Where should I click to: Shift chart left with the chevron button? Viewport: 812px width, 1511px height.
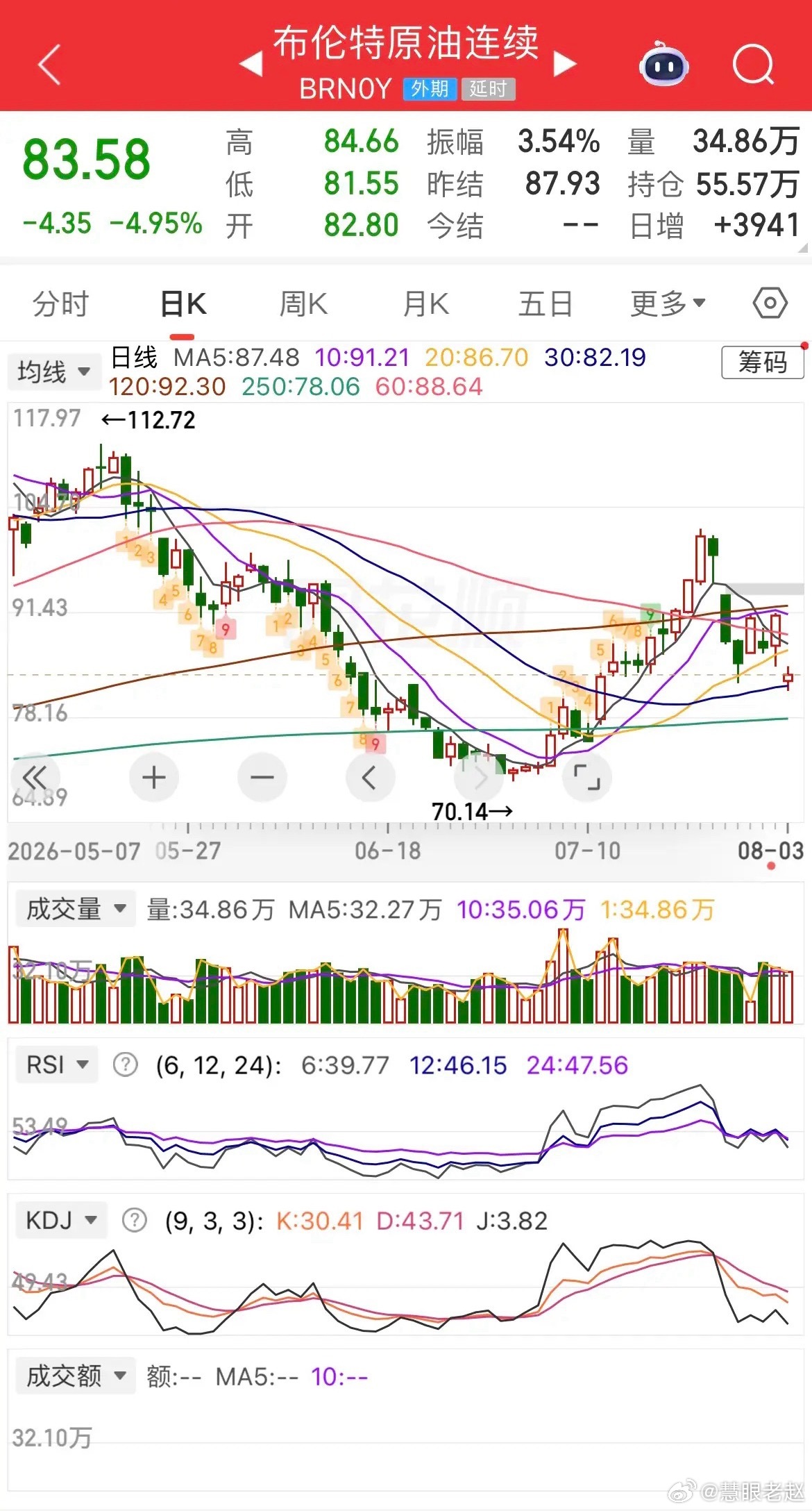pos(370,777)
